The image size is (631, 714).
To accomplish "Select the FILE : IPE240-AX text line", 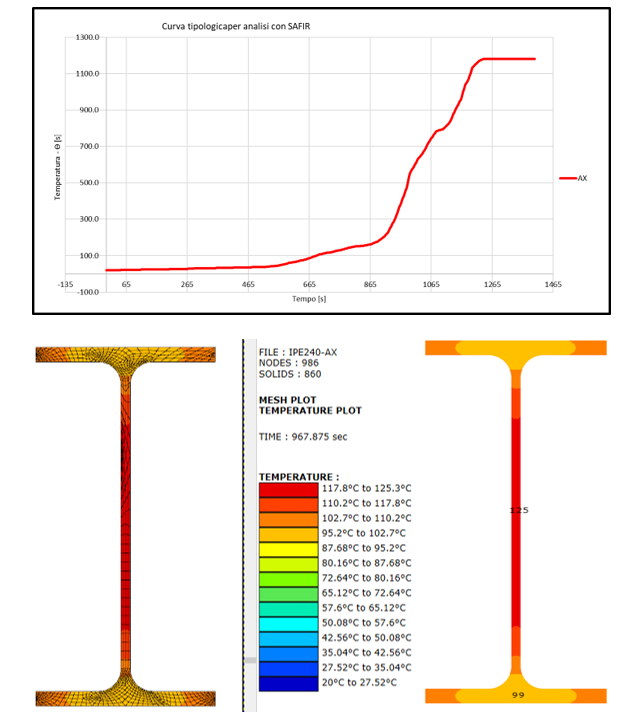I will (304, 352).
